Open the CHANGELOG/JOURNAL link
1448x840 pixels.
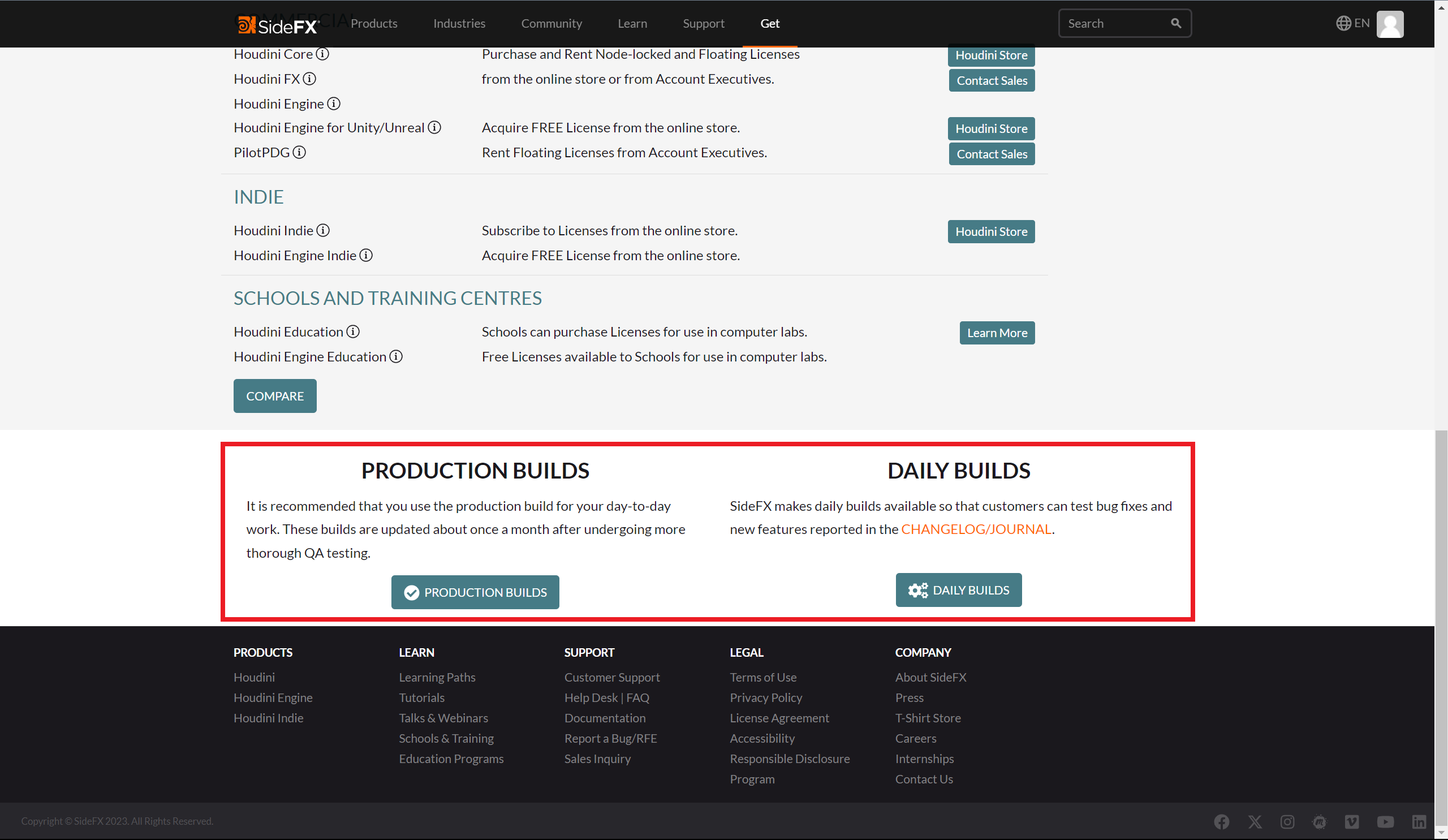point(976,529)
